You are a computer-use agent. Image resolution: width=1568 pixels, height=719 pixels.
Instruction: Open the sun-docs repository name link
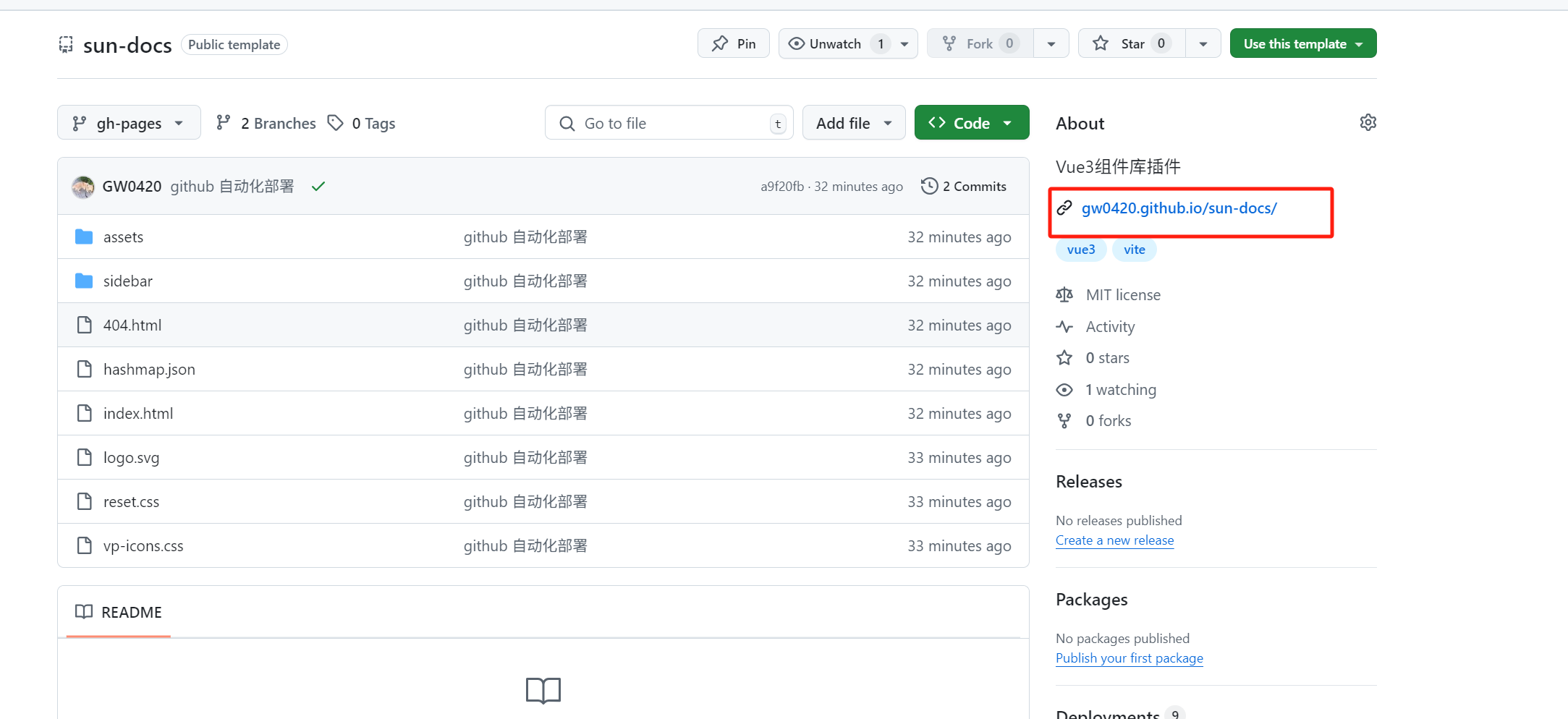tap(127, 45)
